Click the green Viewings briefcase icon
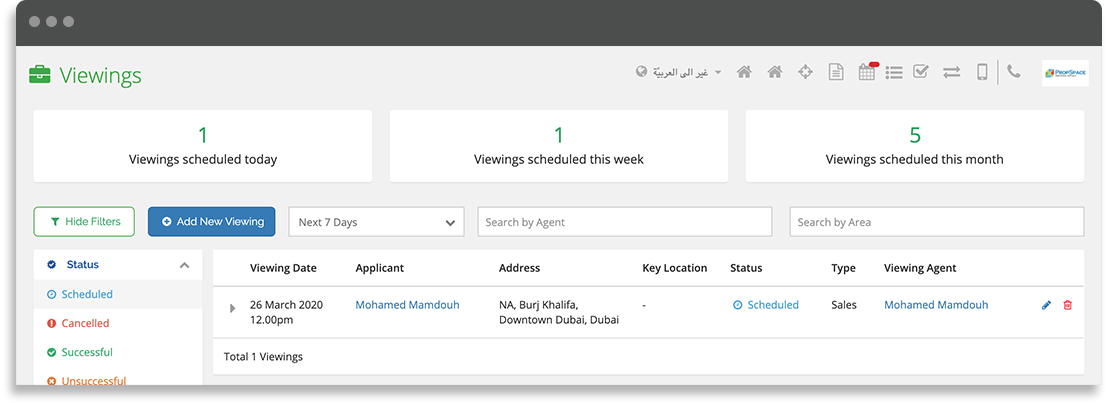The image size is (1118, 403). pos(39,74)
